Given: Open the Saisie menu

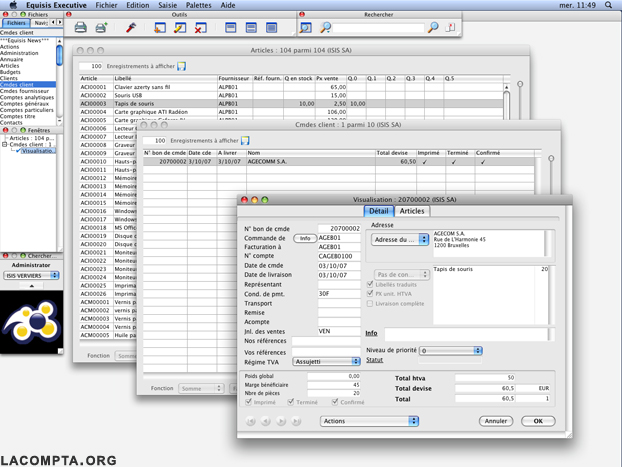Looking at the screenshot, I should tap(167, 5).
